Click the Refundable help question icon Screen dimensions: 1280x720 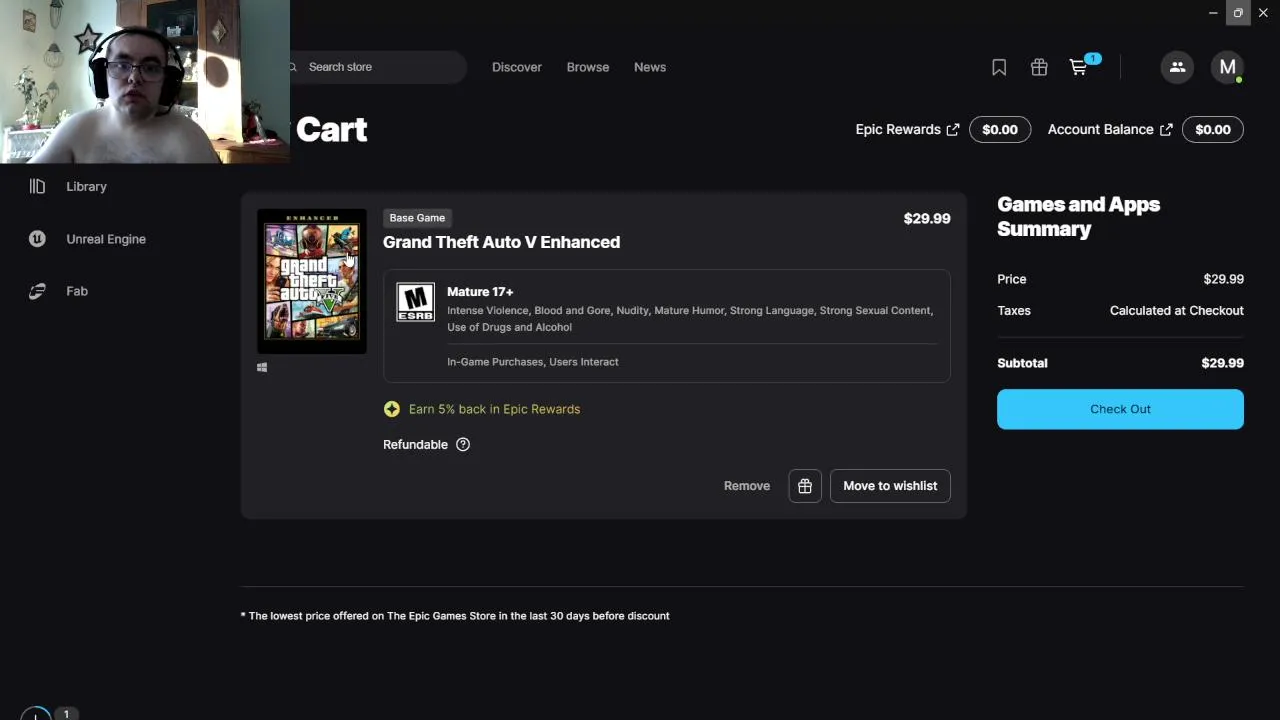[x=463, y=444]
